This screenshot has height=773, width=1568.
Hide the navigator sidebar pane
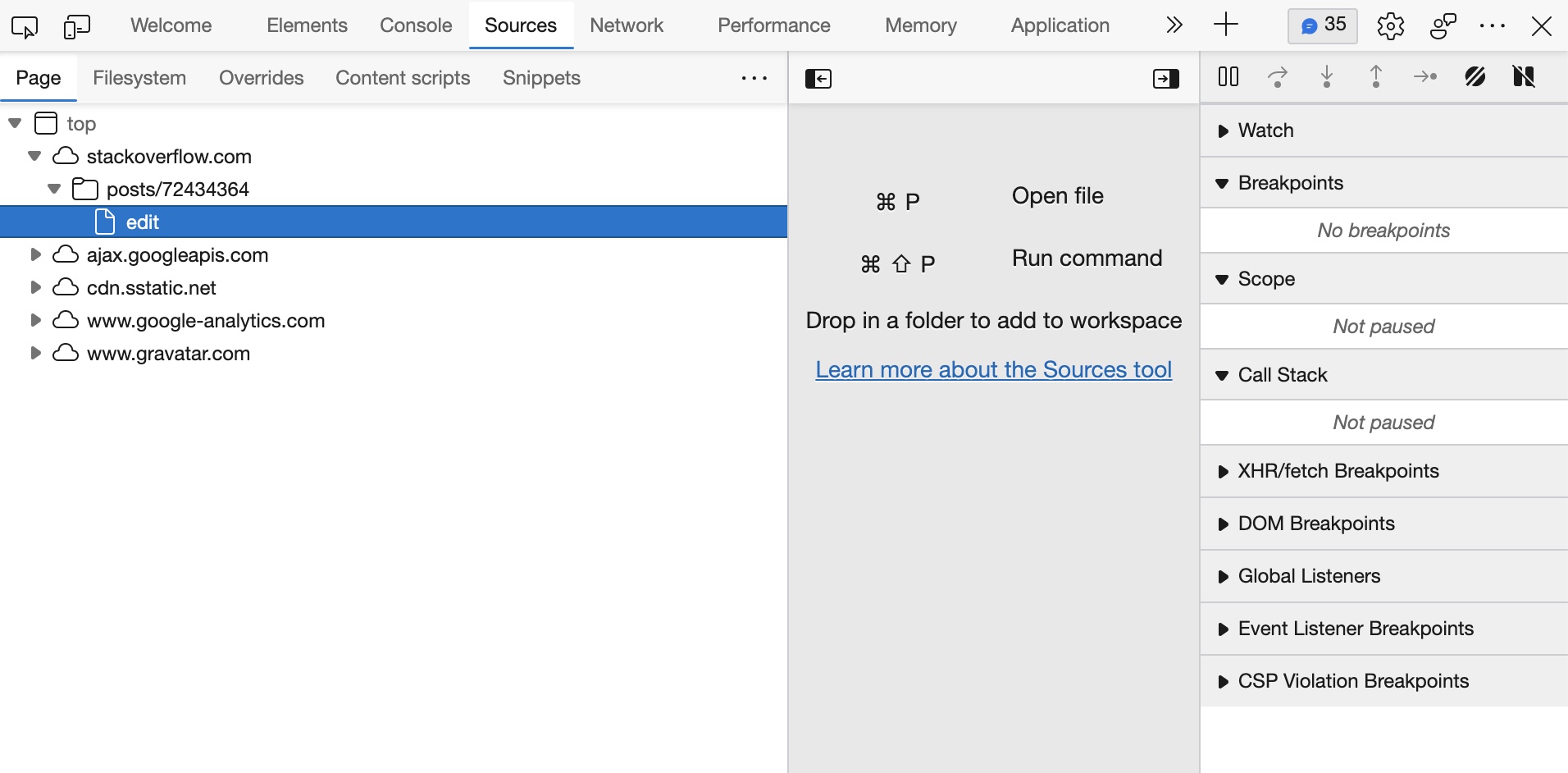[x=818, y=79]
